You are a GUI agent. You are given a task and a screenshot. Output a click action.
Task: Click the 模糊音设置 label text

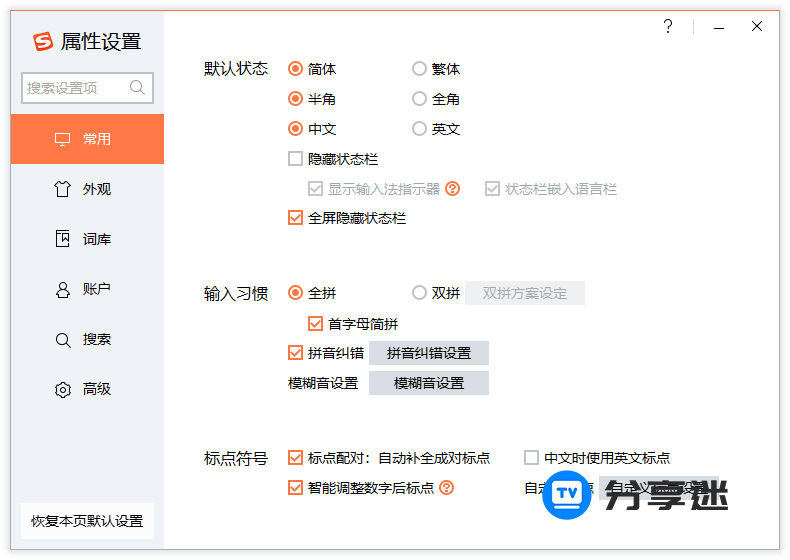tap(323, 383)
